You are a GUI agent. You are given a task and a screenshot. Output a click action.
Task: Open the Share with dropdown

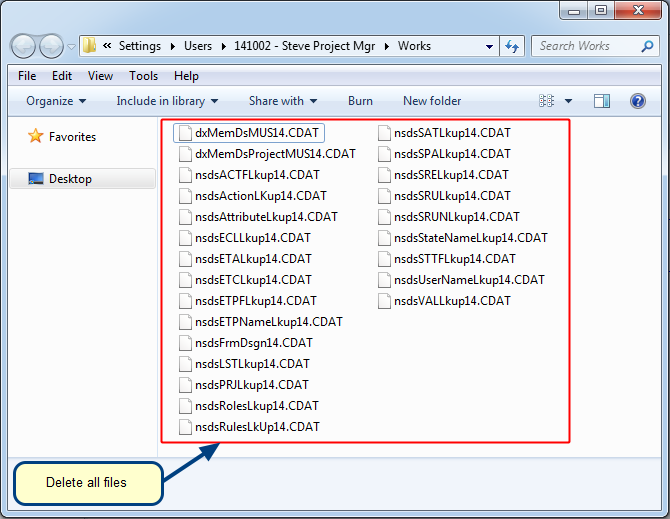coord(282,101)
